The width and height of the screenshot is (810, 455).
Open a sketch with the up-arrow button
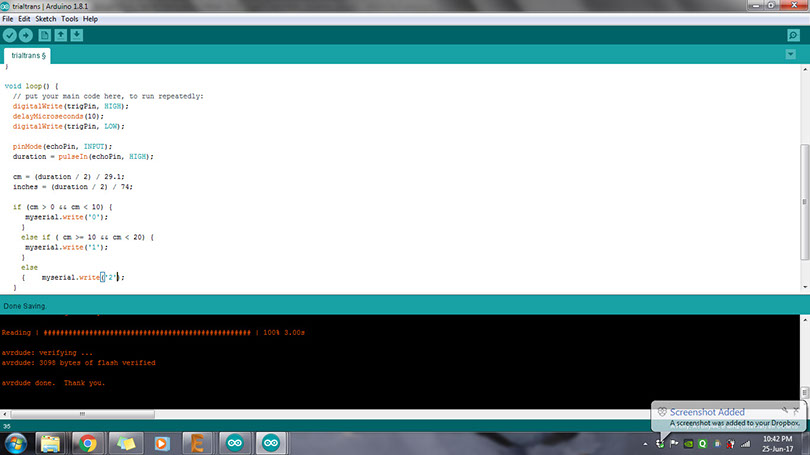60,35
